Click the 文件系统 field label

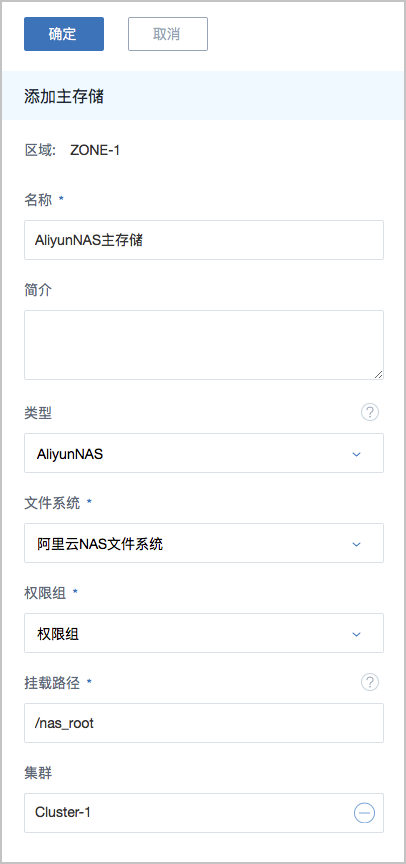point(52,503)
